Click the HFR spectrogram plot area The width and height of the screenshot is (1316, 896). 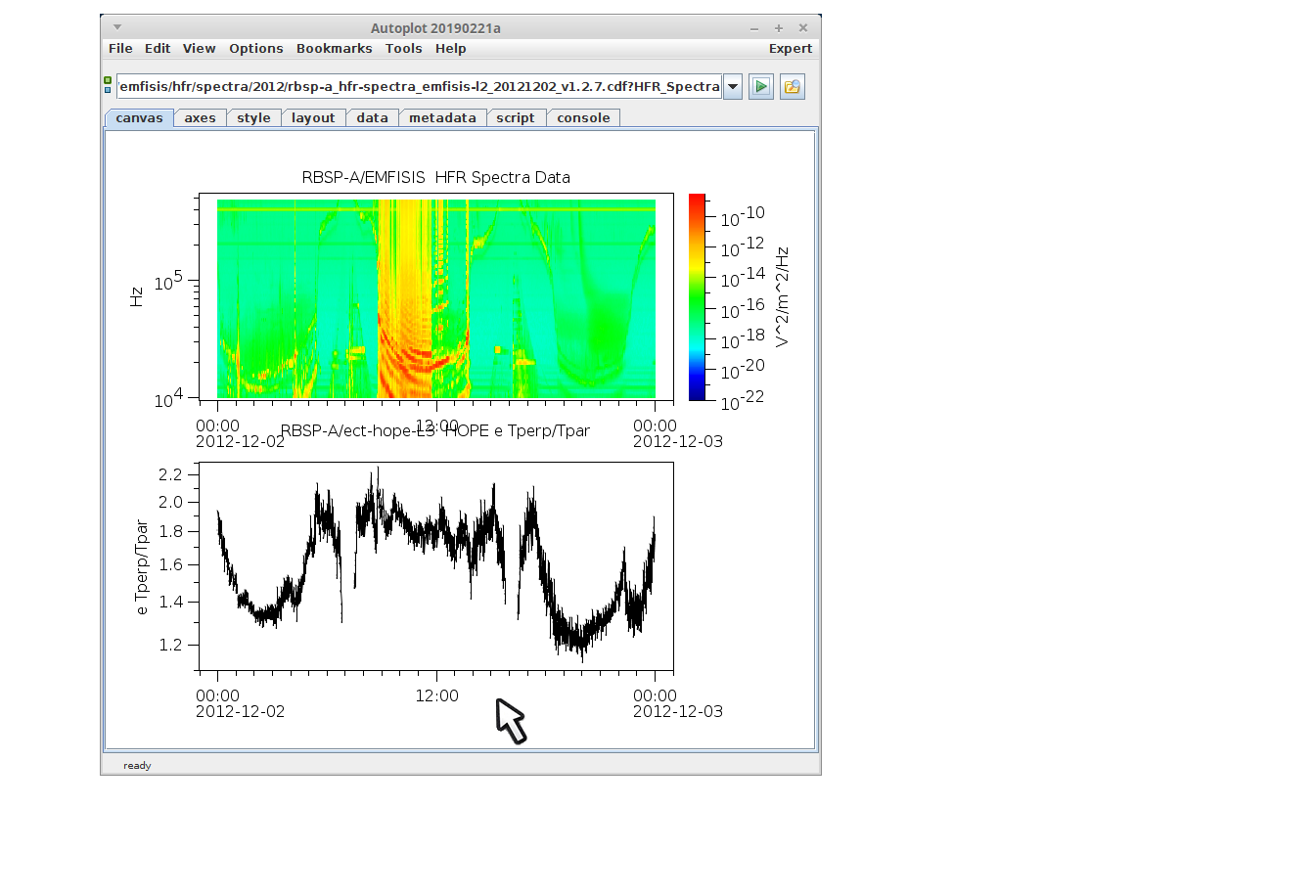pyautogui.click(x=435, y=297)
